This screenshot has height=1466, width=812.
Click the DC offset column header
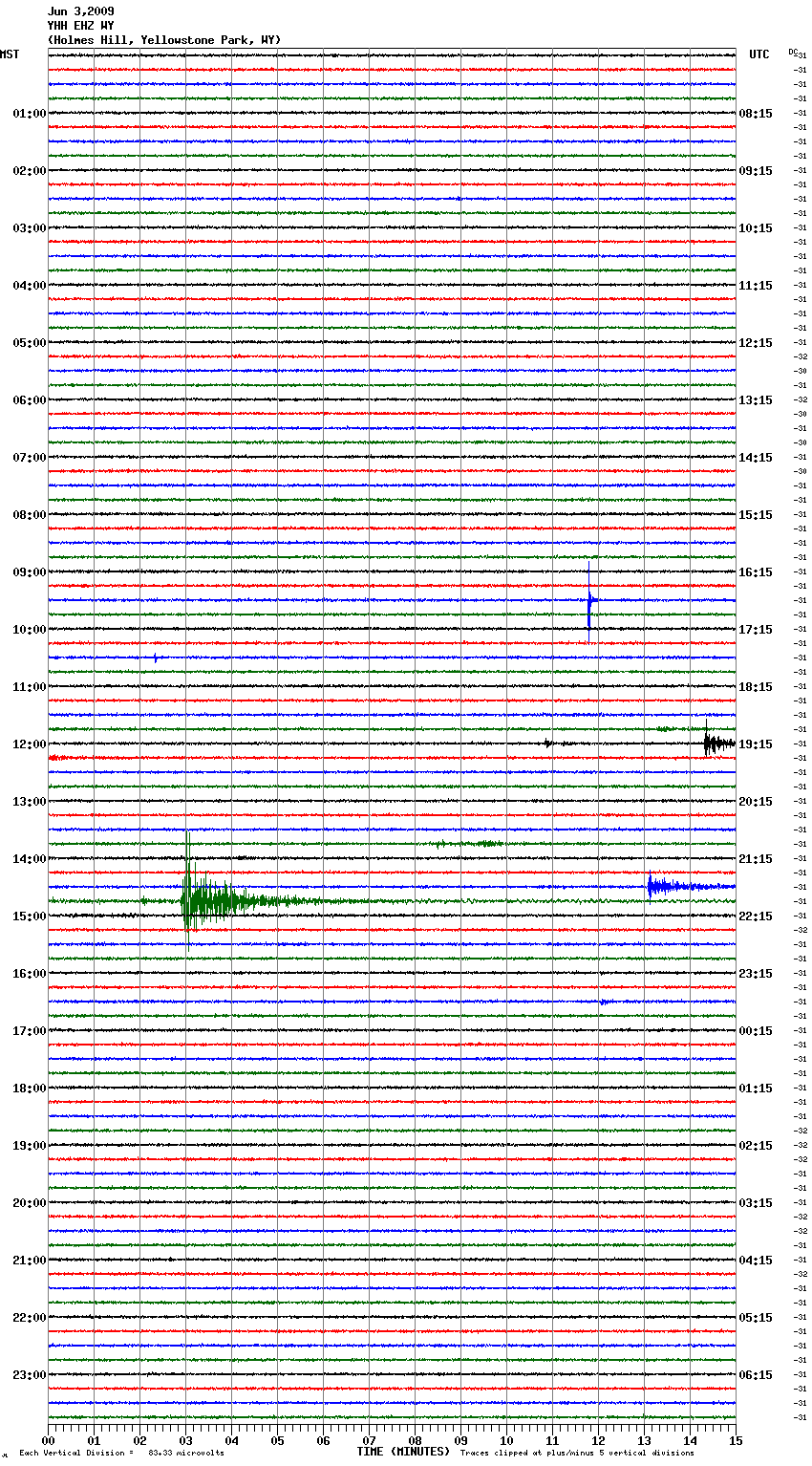click(795, 54)
